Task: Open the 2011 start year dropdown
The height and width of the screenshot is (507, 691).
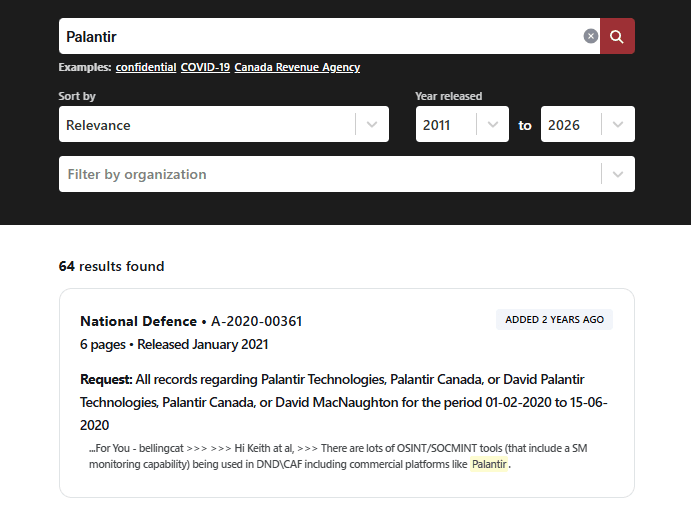Action: coord(462,124)
